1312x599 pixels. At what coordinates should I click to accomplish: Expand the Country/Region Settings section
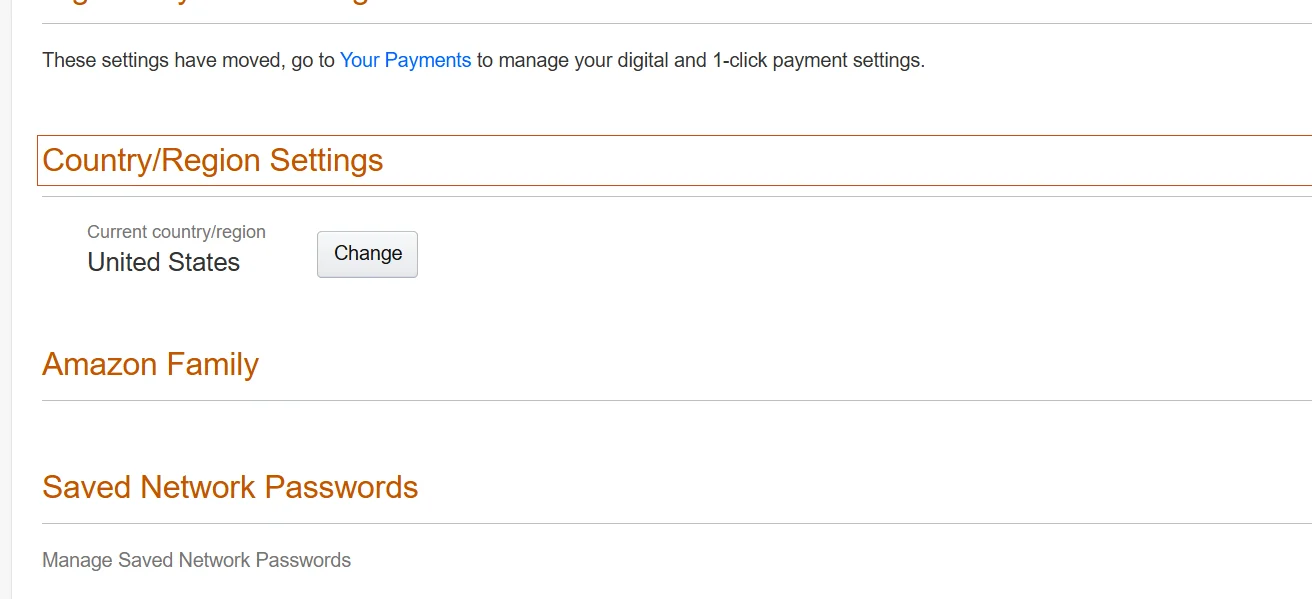(x=213, y=161)
